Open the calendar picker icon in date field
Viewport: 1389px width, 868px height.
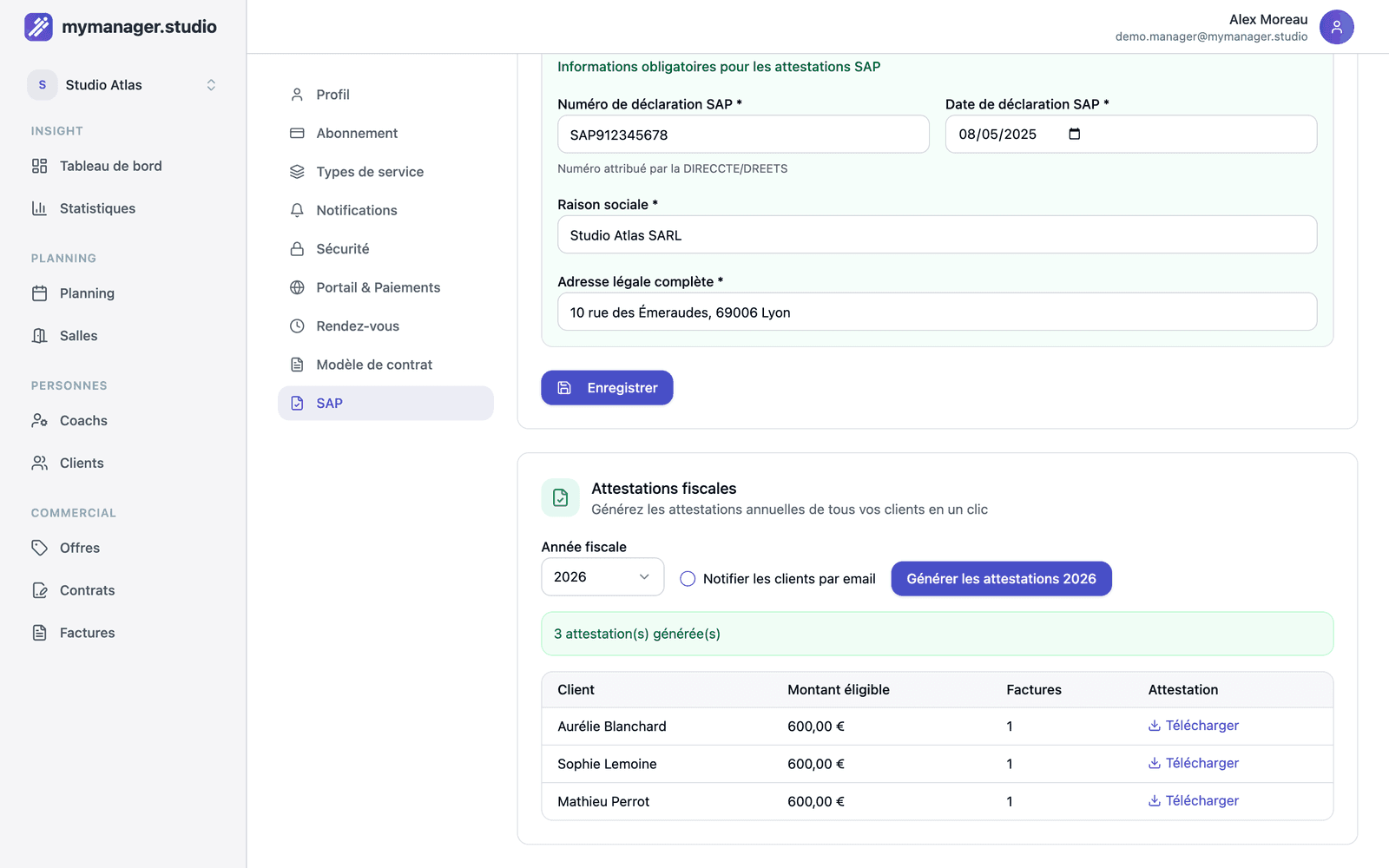(1075, 134)
